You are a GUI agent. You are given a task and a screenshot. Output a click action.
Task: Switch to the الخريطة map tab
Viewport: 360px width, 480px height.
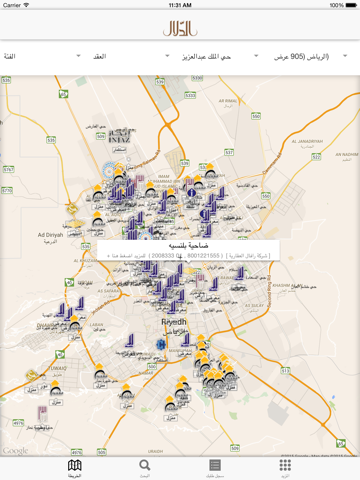(x=74, y=468)
